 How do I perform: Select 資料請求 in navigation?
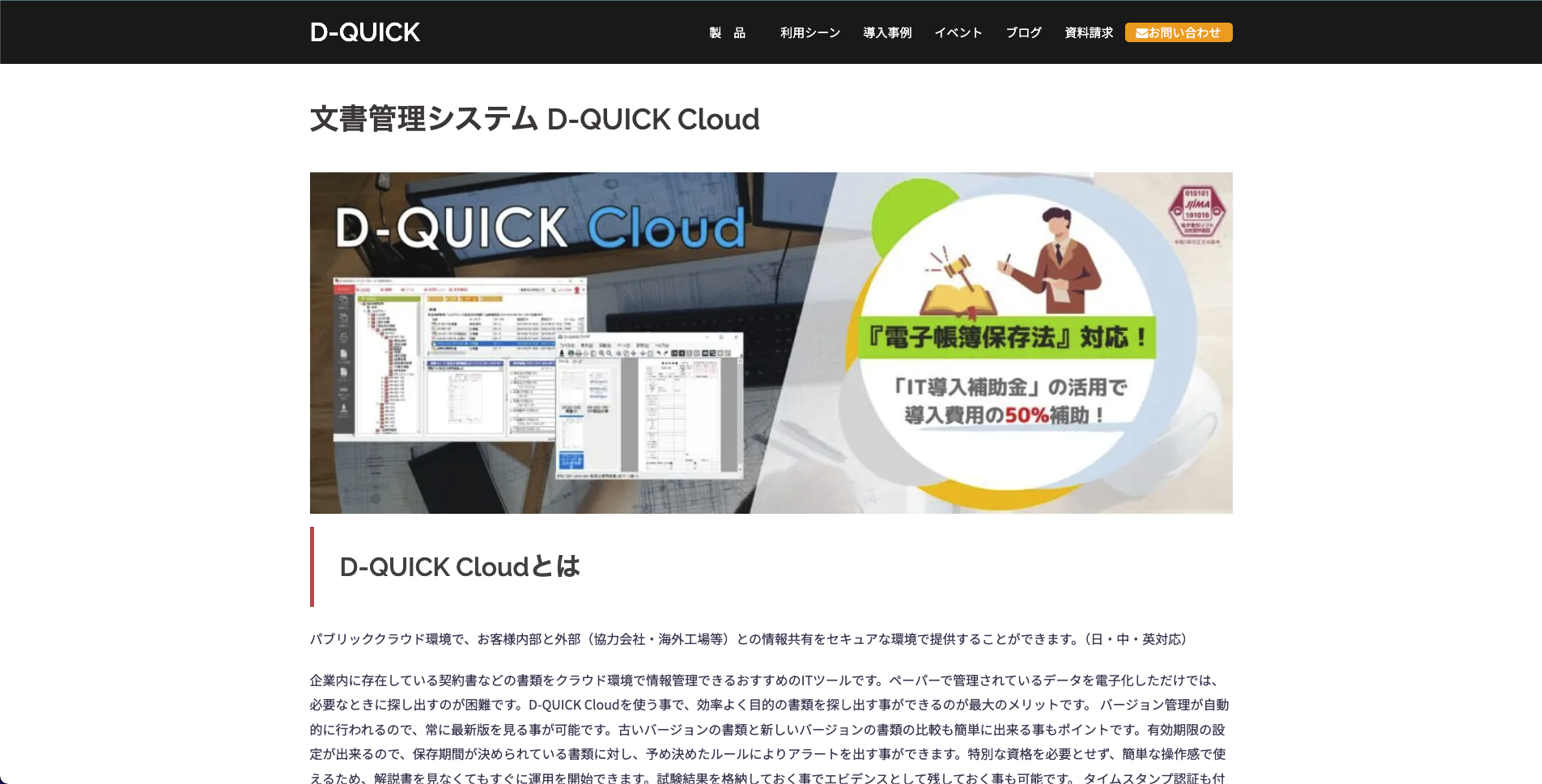point(1089,33)
